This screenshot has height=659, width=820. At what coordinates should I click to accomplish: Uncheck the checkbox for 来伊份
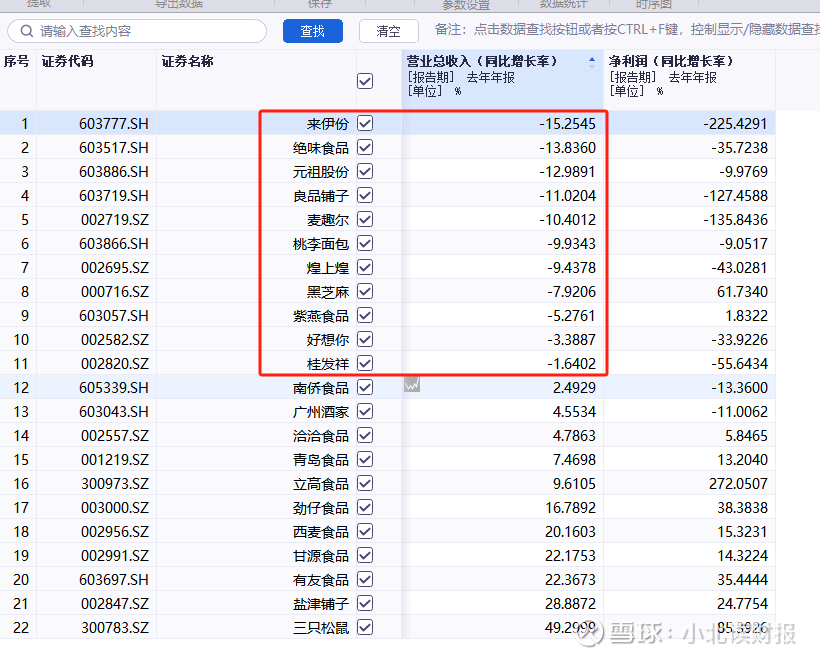[x=365, y=123]
